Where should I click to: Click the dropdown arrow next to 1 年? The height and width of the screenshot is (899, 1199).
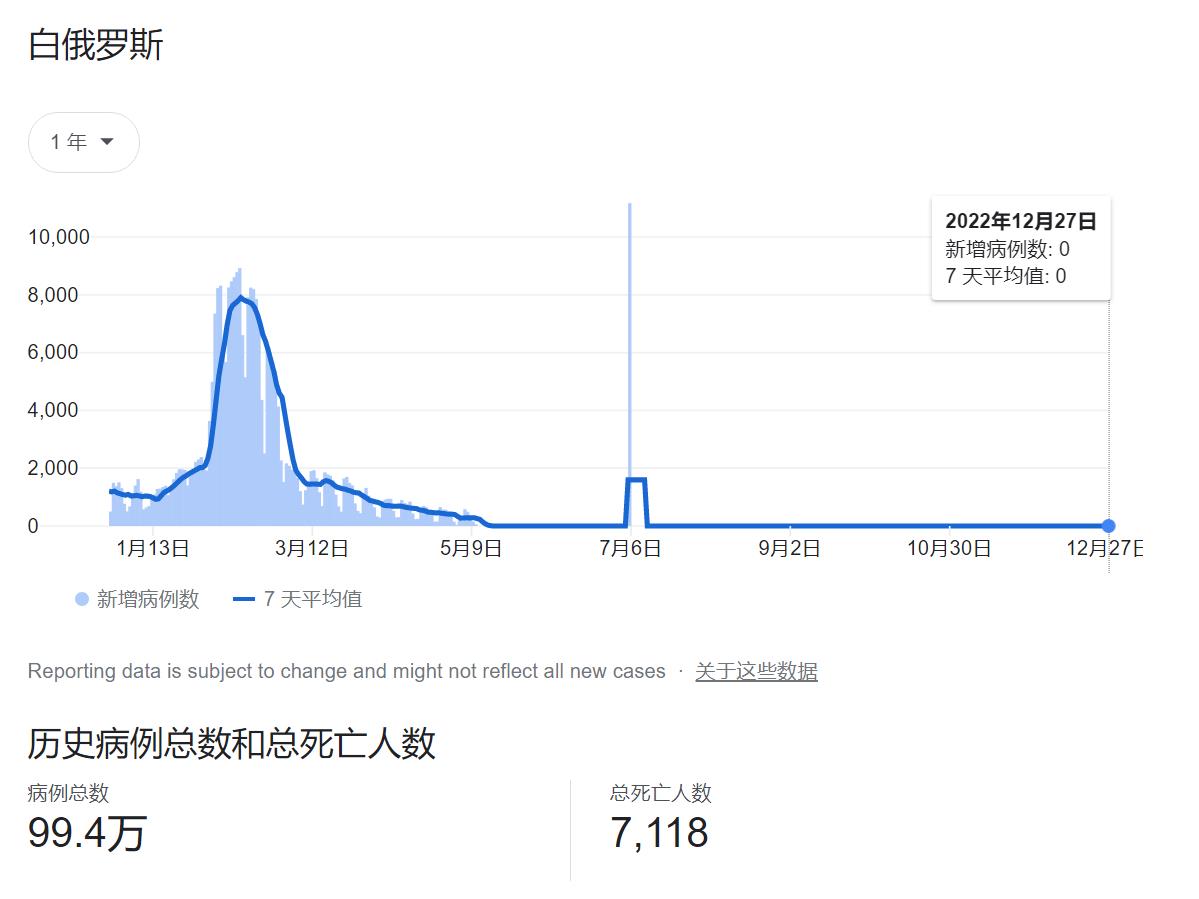(107, 141)
